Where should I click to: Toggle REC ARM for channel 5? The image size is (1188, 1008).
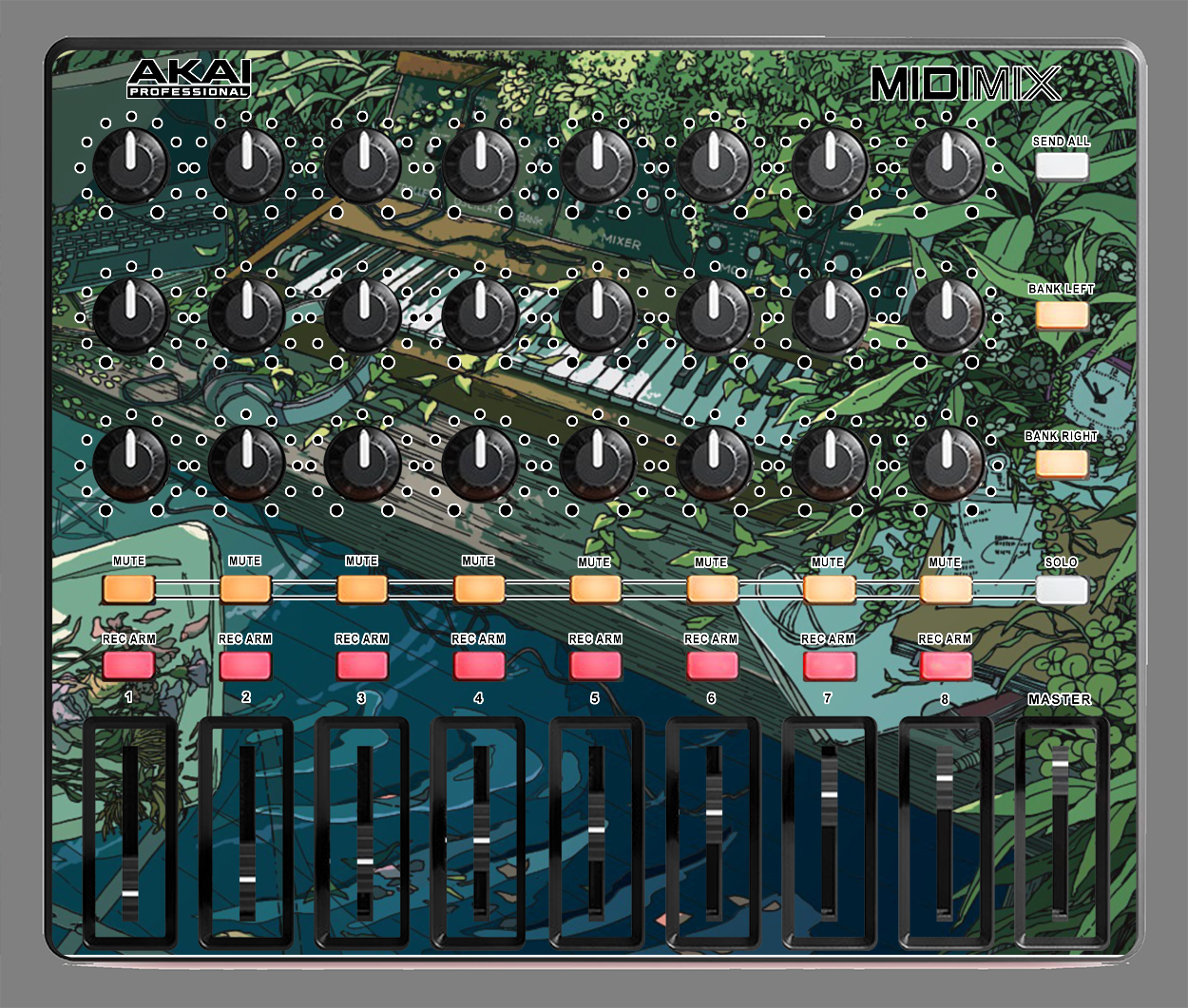pos(596,665)
